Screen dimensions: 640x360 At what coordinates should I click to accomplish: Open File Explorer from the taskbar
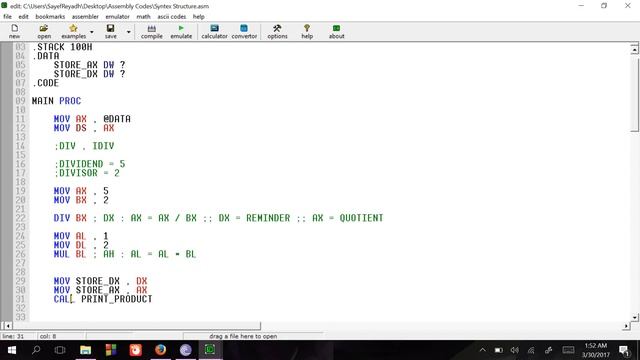[x=85, y=350]
